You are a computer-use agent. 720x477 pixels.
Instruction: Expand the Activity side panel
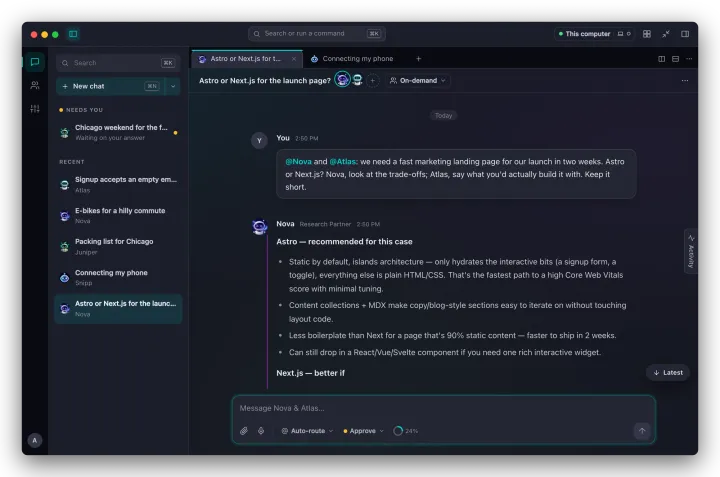click(691, 251)
